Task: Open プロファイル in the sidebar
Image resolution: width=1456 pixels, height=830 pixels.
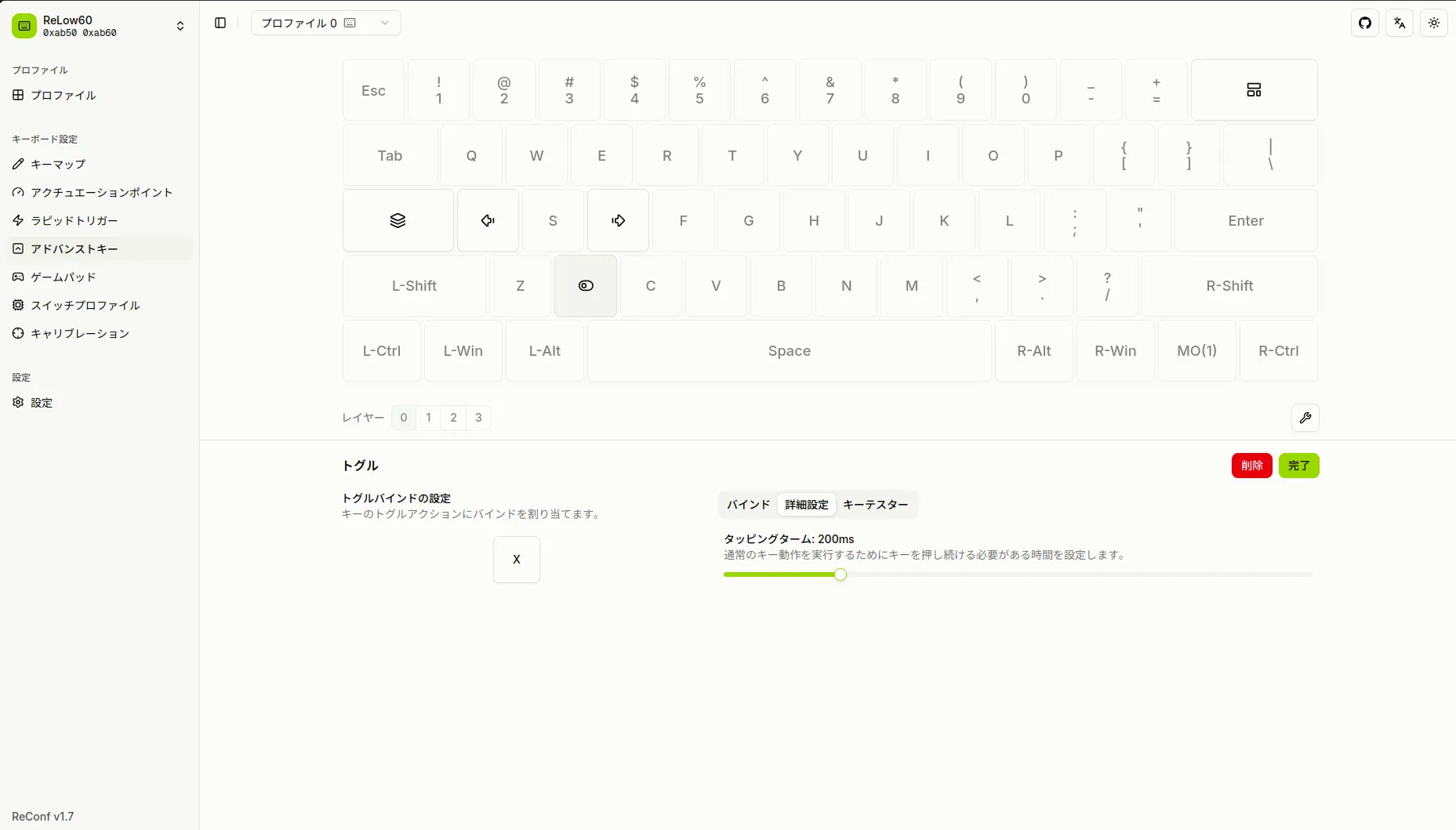Action: pos(99,95)
